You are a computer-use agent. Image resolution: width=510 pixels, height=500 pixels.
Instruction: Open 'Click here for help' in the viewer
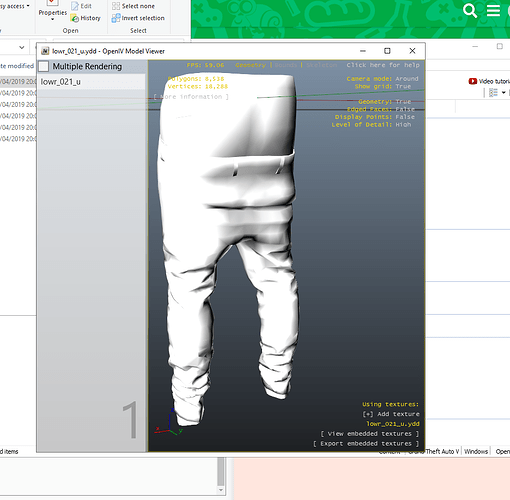383,65
